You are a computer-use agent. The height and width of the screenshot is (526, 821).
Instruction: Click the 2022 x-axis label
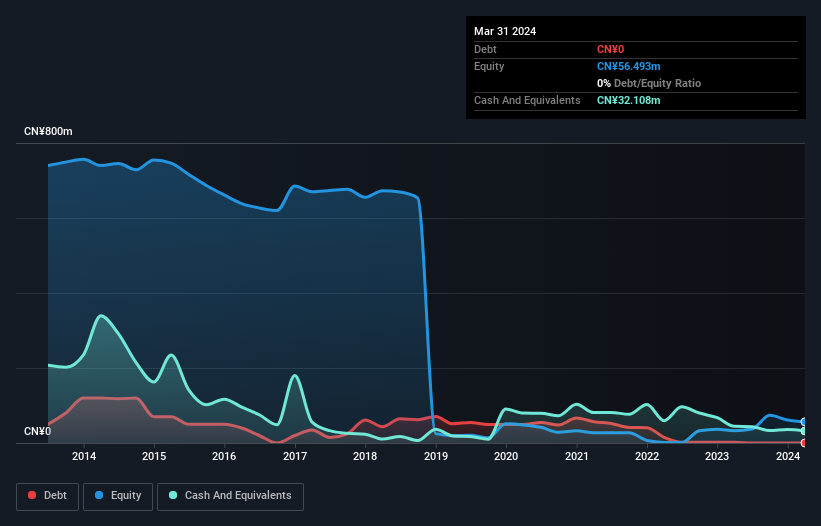647,456
